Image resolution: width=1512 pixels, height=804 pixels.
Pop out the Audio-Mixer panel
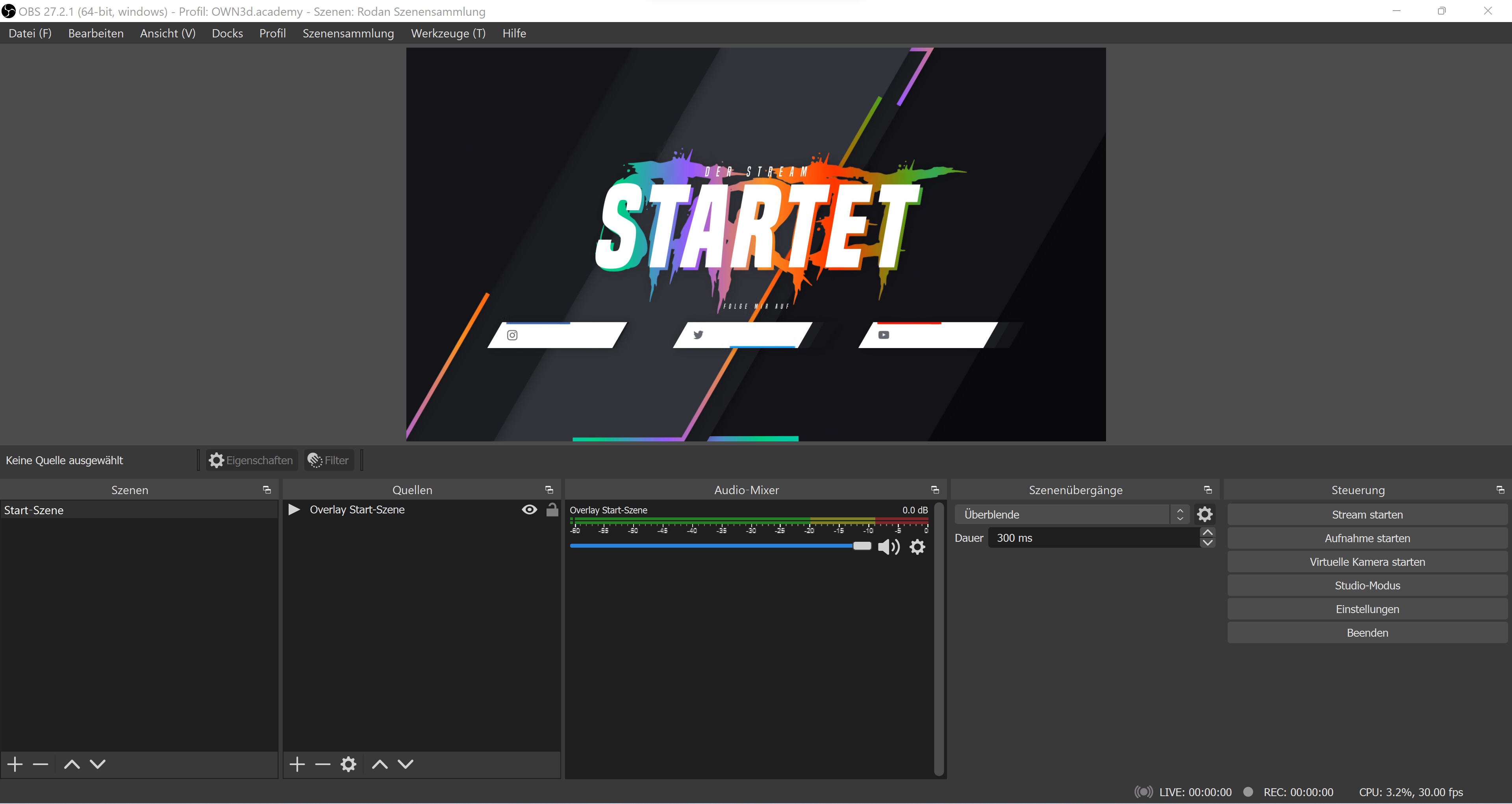934,489
